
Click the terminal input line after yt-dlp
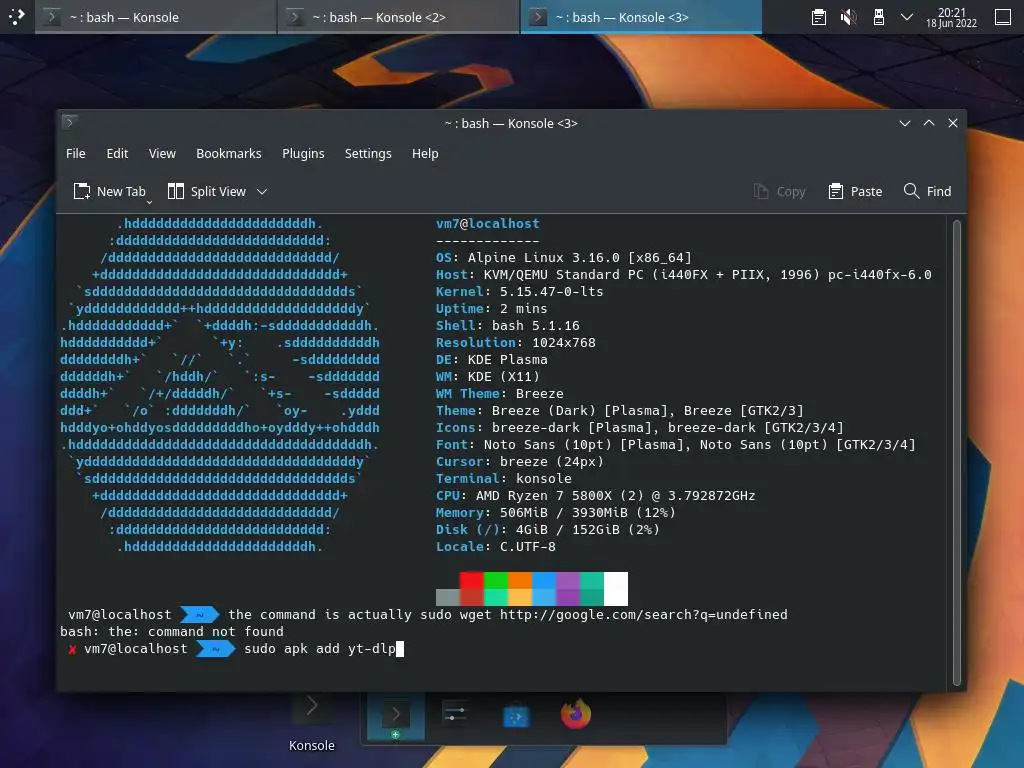tap(400, 648)
